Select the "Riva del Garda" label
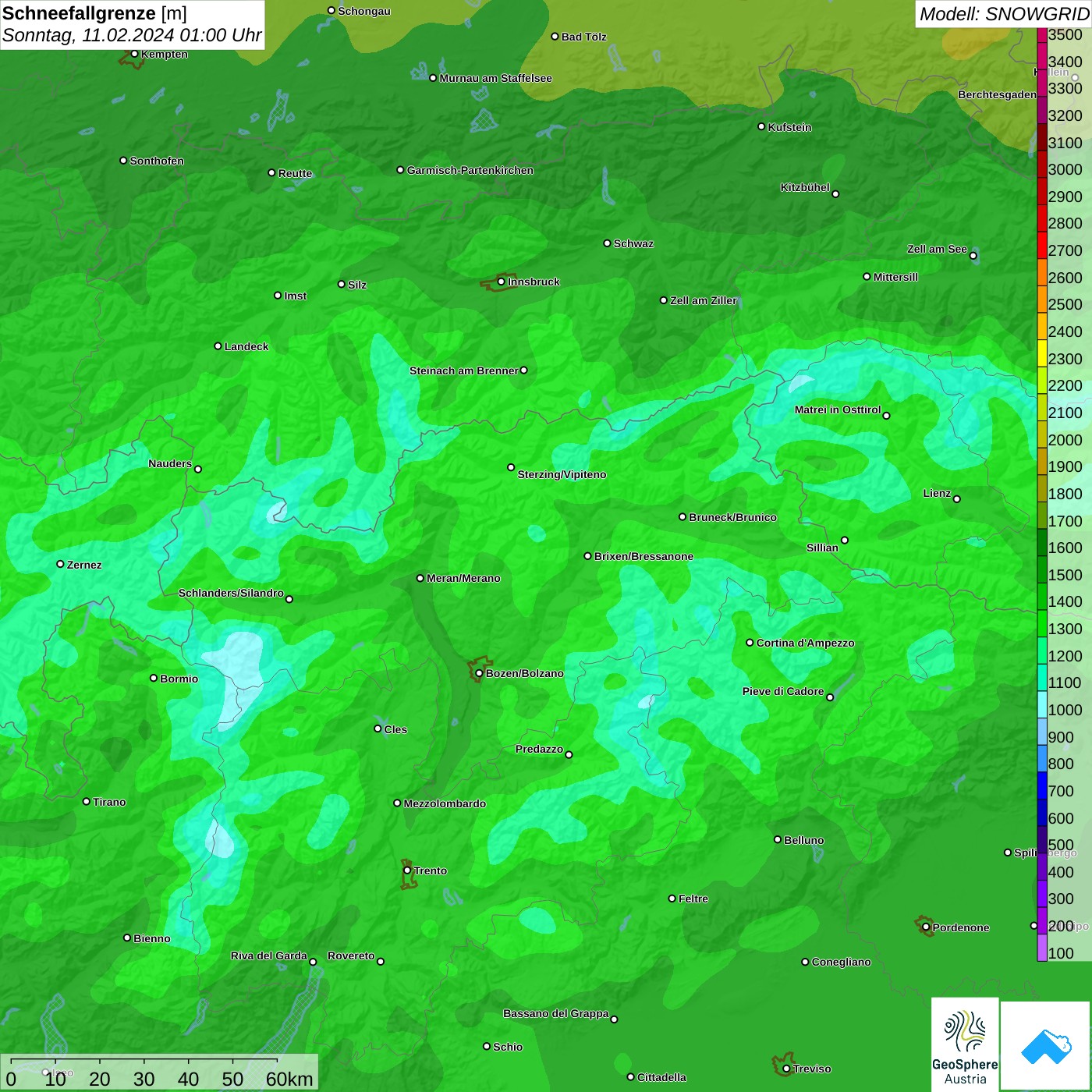Image resolution: width=1092 pixels, height=1092 pixels. (269, 955)
